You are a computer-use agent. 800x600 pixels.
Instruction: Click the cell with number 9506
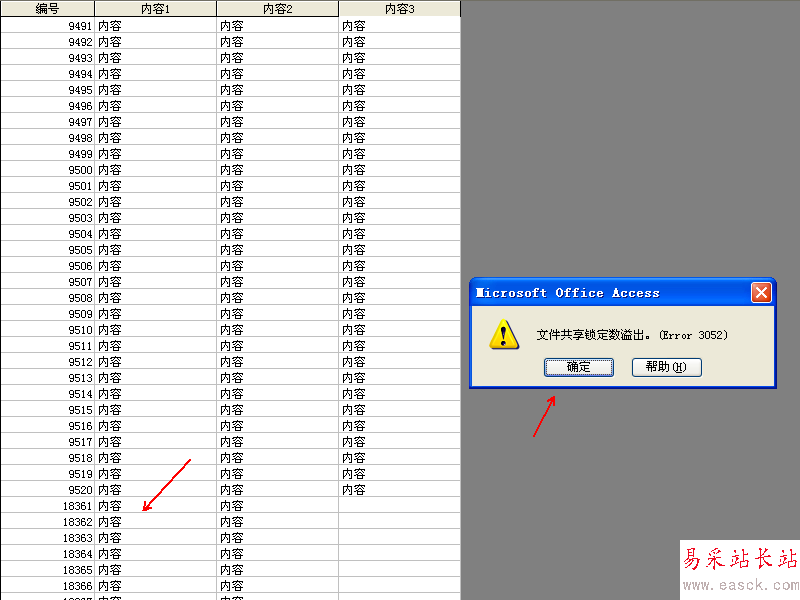(x=47, y=266)
